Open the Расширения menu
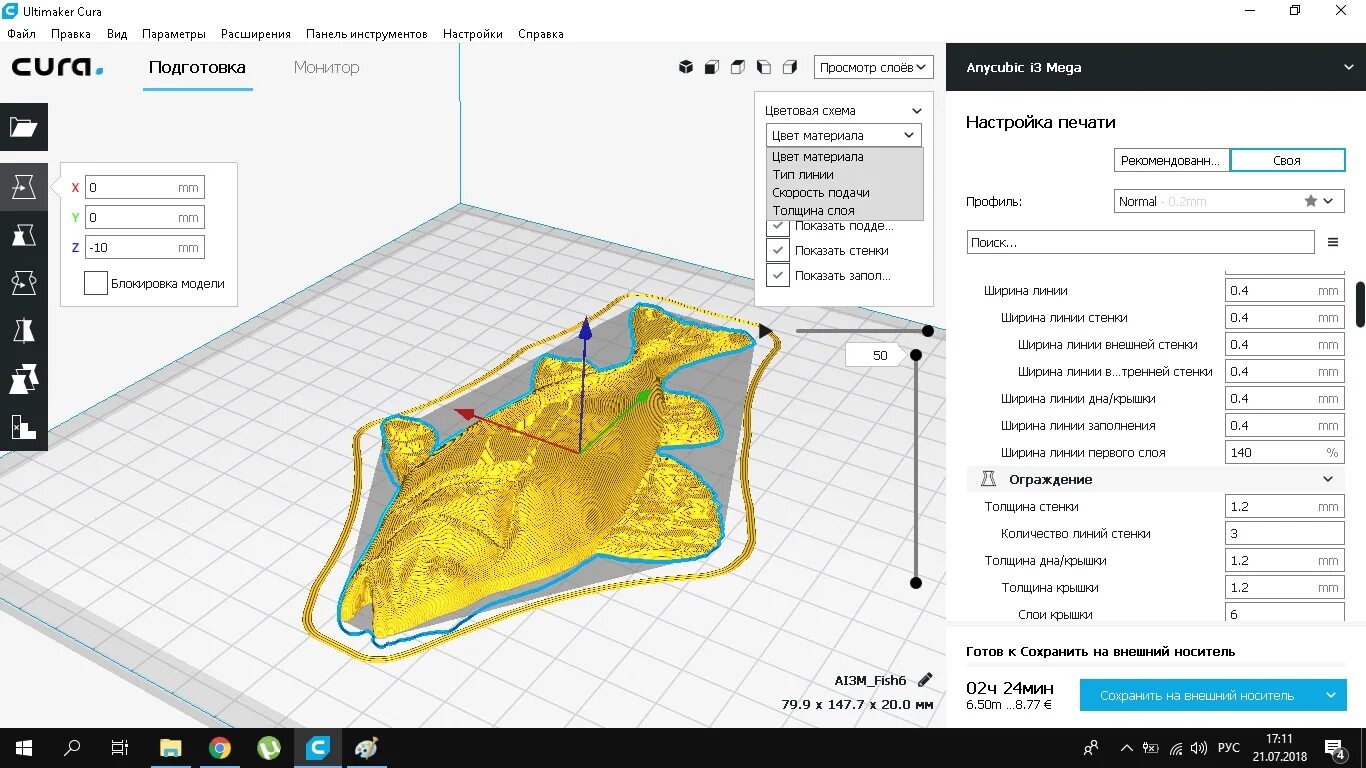Viewport: 1366px width, 768px height. tap(256, 33)
